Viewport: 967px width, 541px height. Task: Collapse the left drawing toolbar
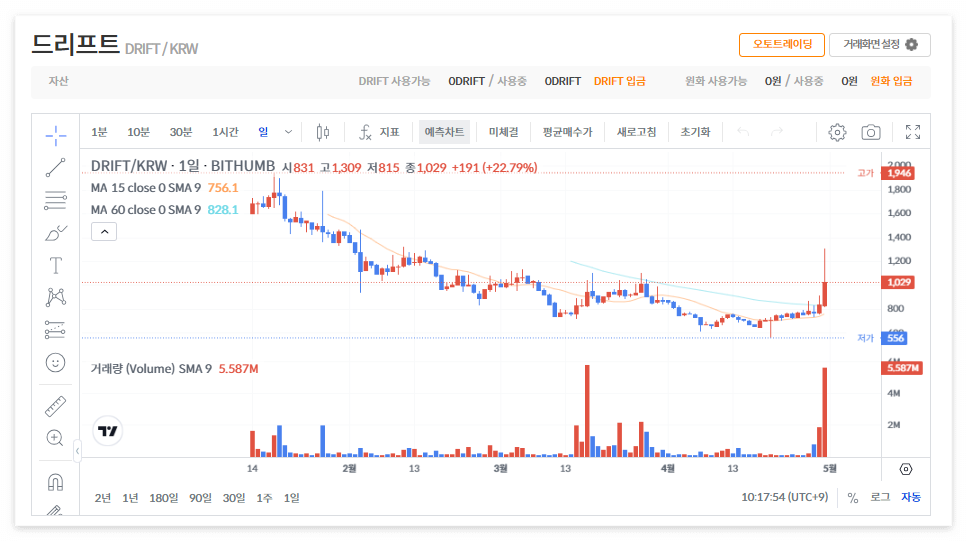77,451
